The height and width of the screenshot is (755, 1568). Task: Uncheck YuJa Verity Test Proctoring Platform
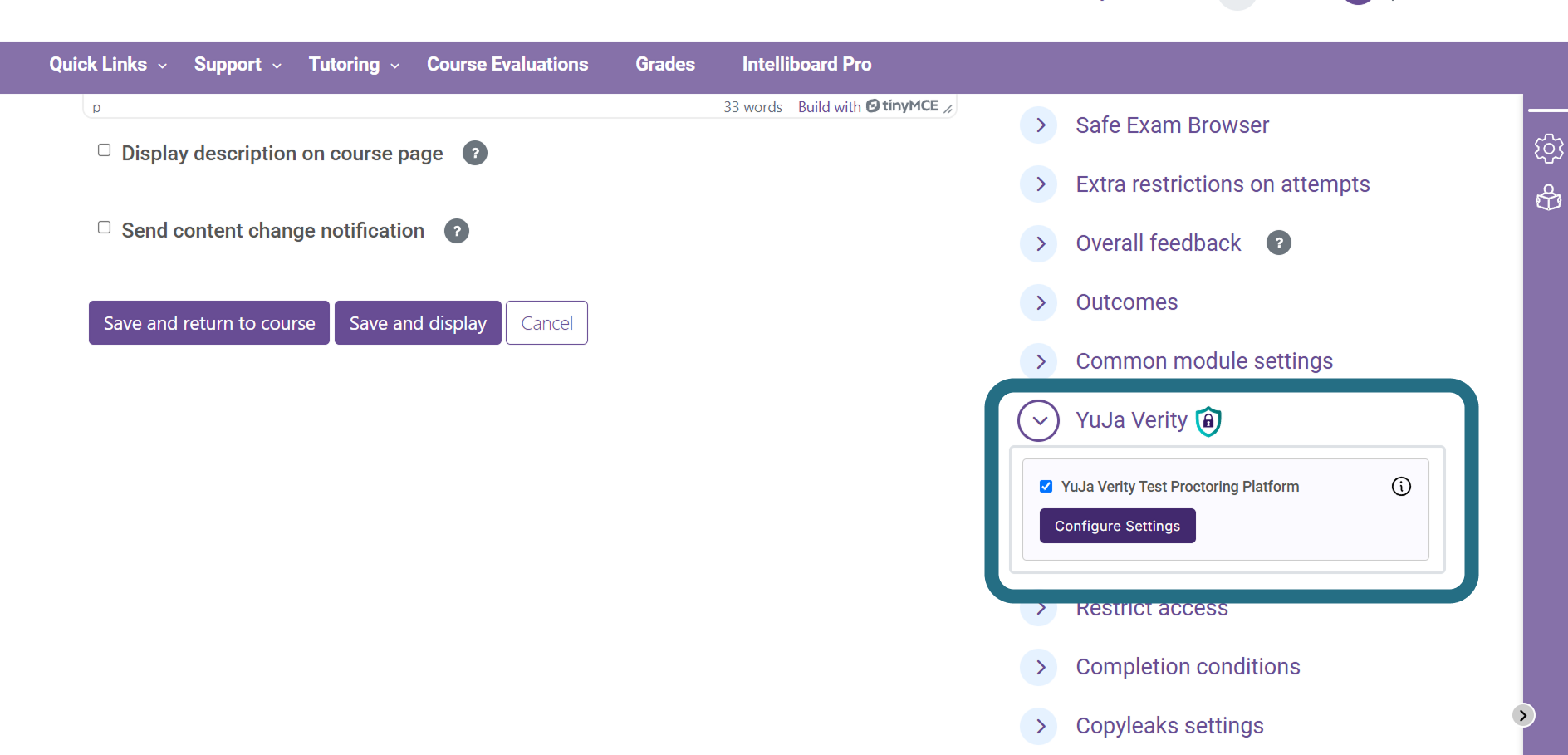click(1046, 487)
